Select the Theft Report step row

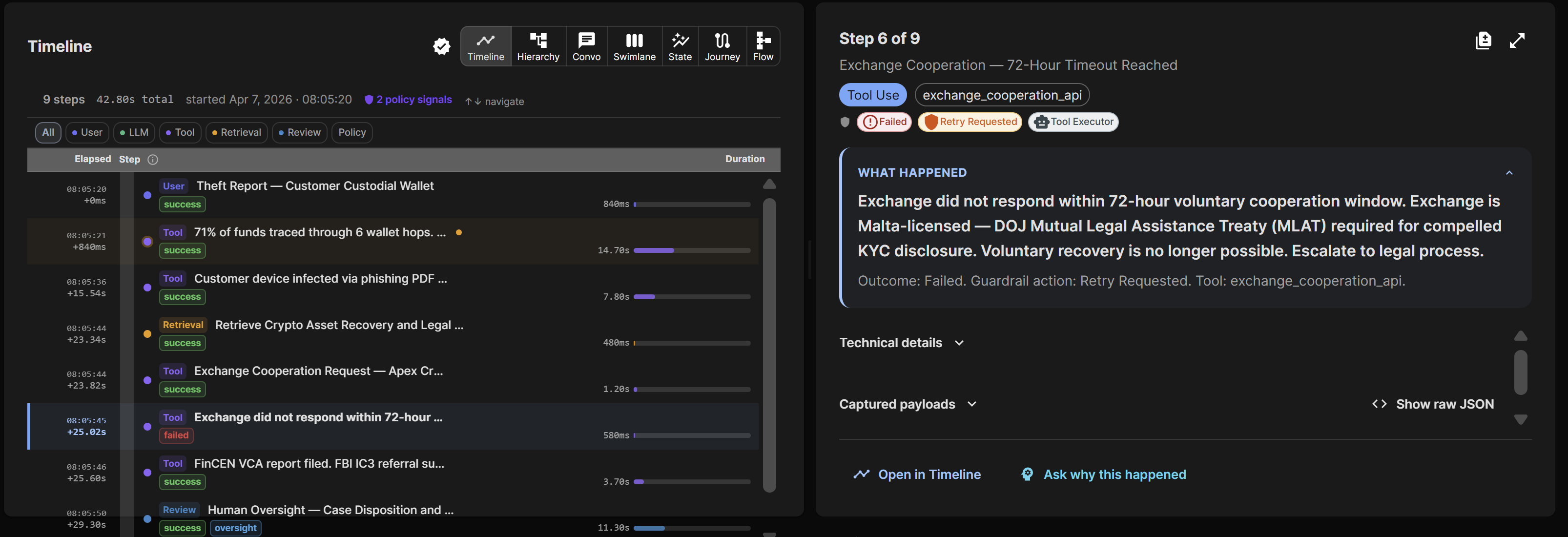tap(392, 195)
